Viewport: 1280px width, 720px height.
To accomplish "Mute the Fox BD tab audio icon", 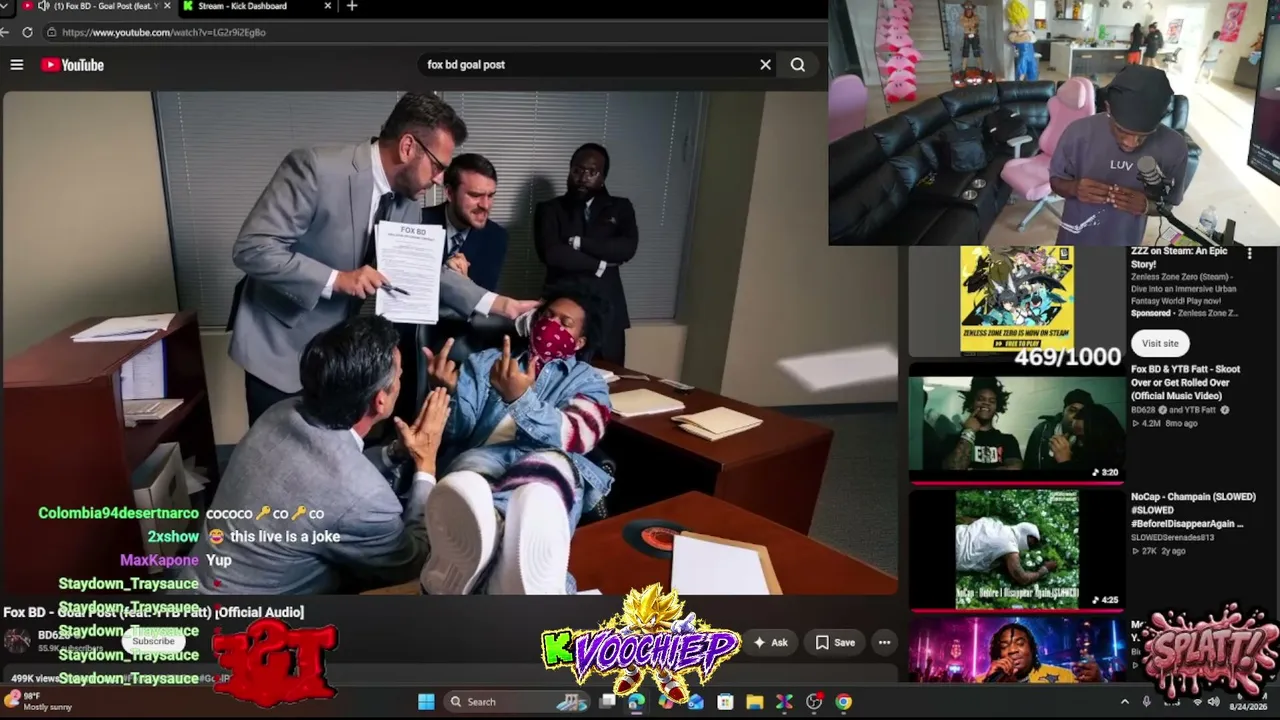I will 43,6.
